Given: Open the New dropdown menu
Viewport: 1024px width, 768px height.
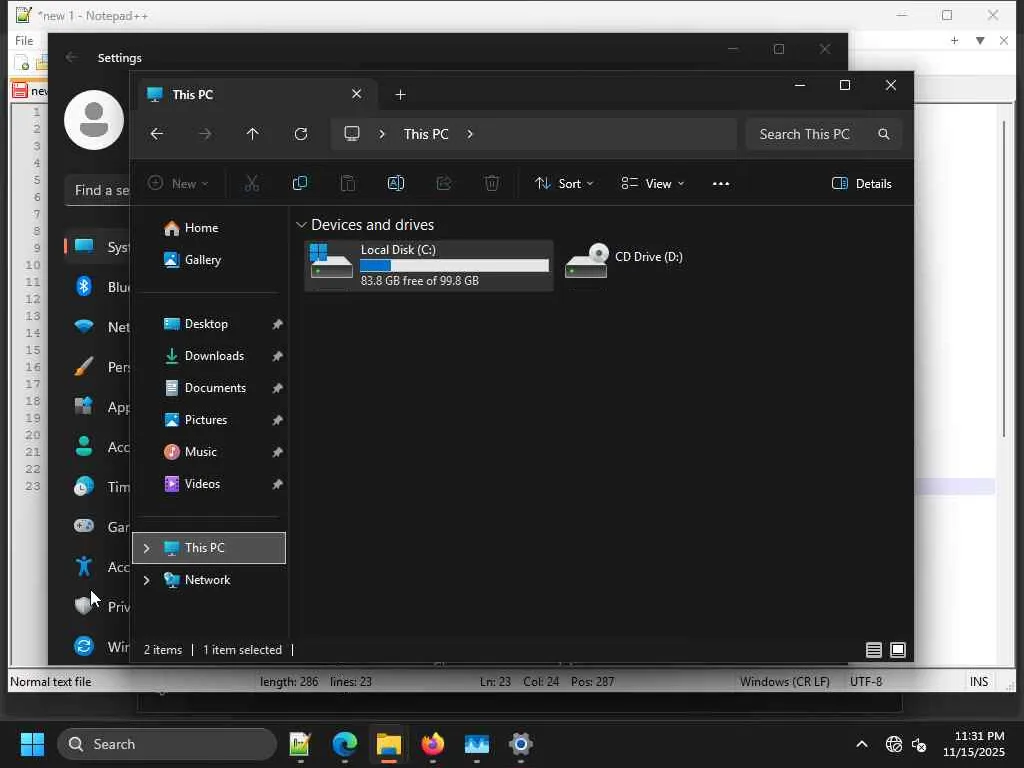Looking at the screenshot, I should [178, 184].
